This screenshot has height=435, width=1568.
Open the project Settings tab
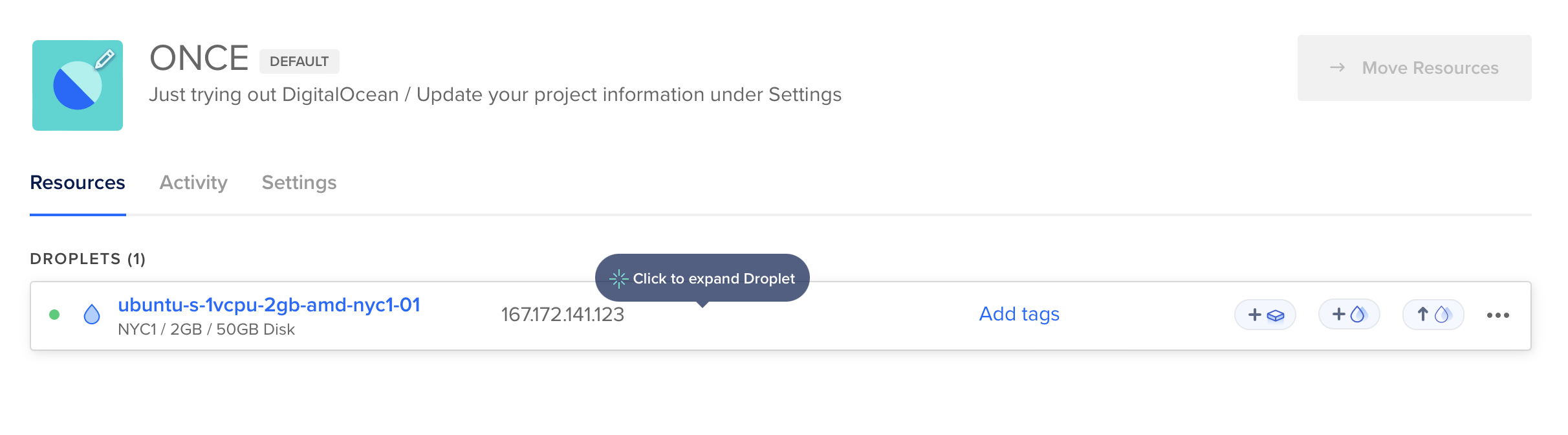[299, 183]
